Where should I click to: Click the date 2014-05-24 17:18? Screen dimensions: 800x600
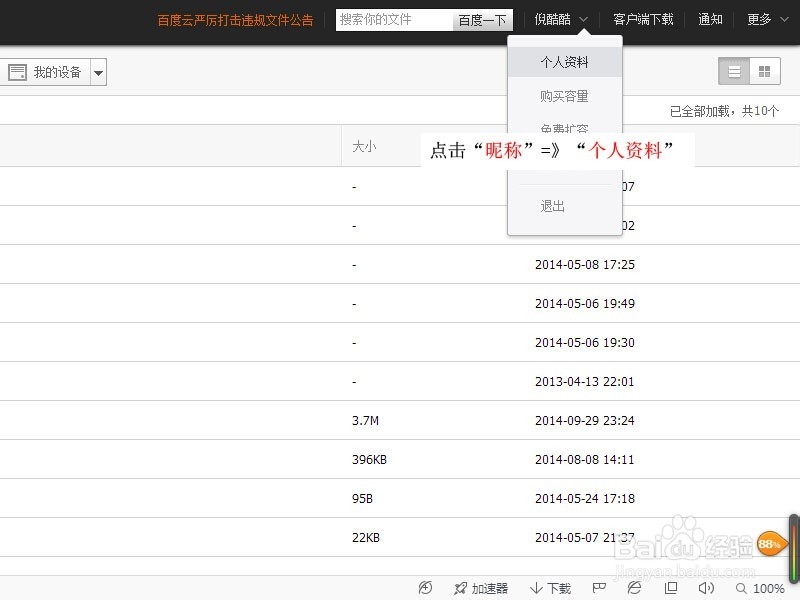click(x=585, y=498)
